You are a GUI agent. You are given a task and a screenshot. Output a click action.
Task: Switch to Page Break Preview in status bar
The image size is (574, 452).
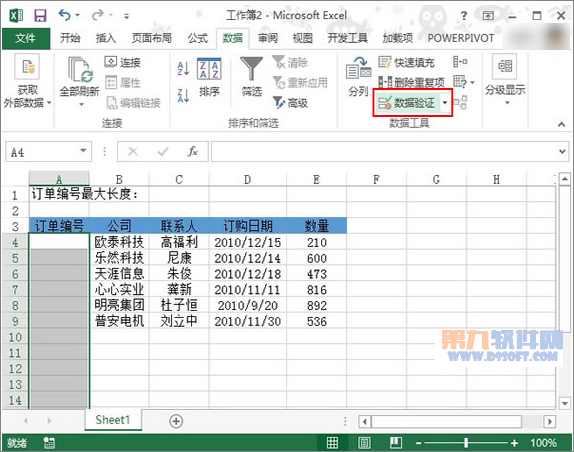(396, 443)
